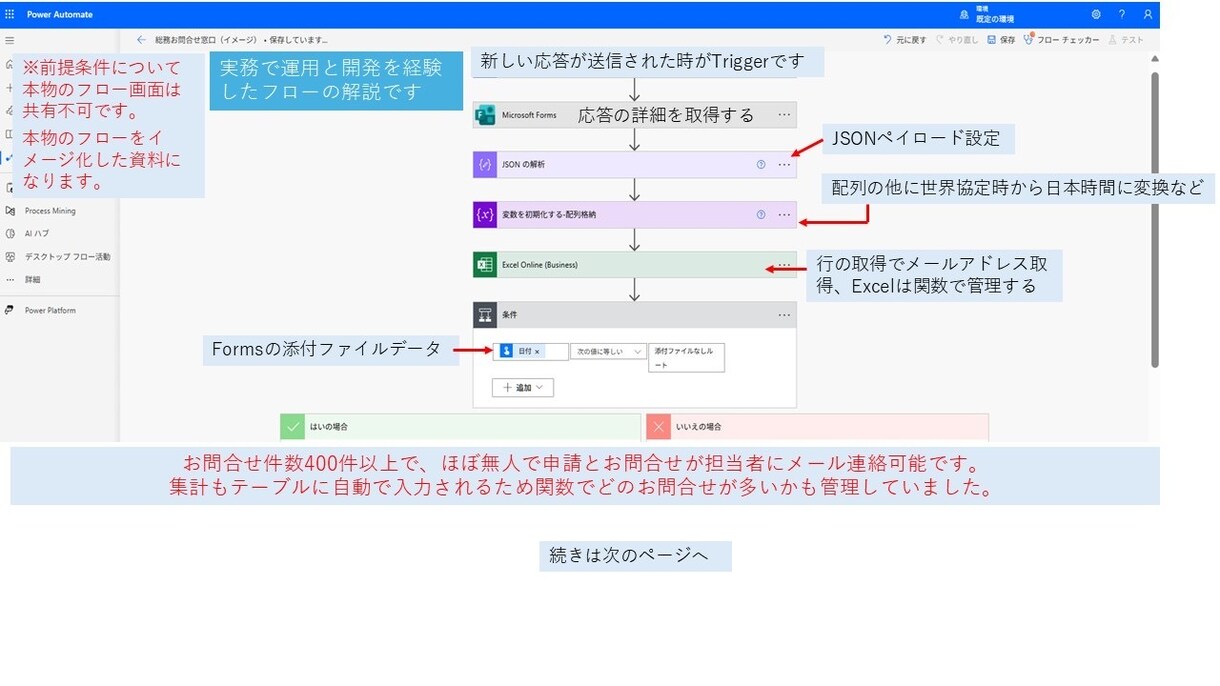Expand the JSON の解析 action card

click(x=635, y=164)
